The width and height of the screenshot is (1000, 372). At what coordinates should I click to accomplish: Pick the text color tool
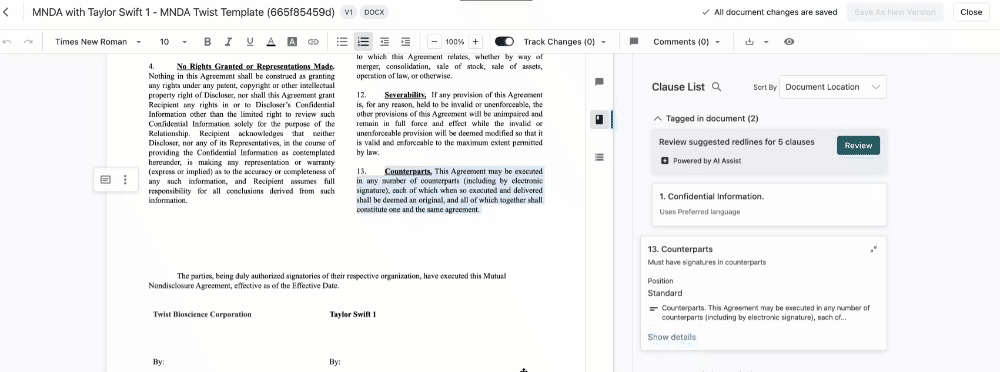point(271,42)
